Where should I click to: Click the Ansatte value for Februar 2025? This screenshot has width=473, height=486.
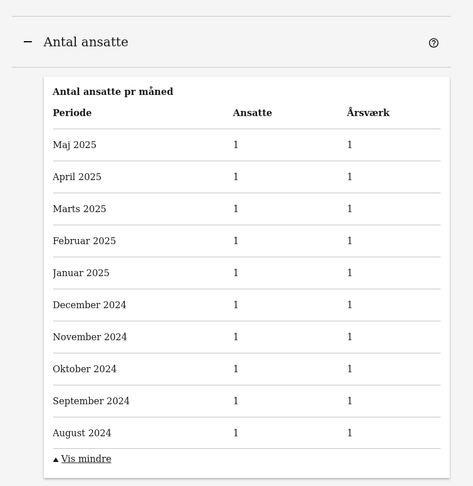236,241
